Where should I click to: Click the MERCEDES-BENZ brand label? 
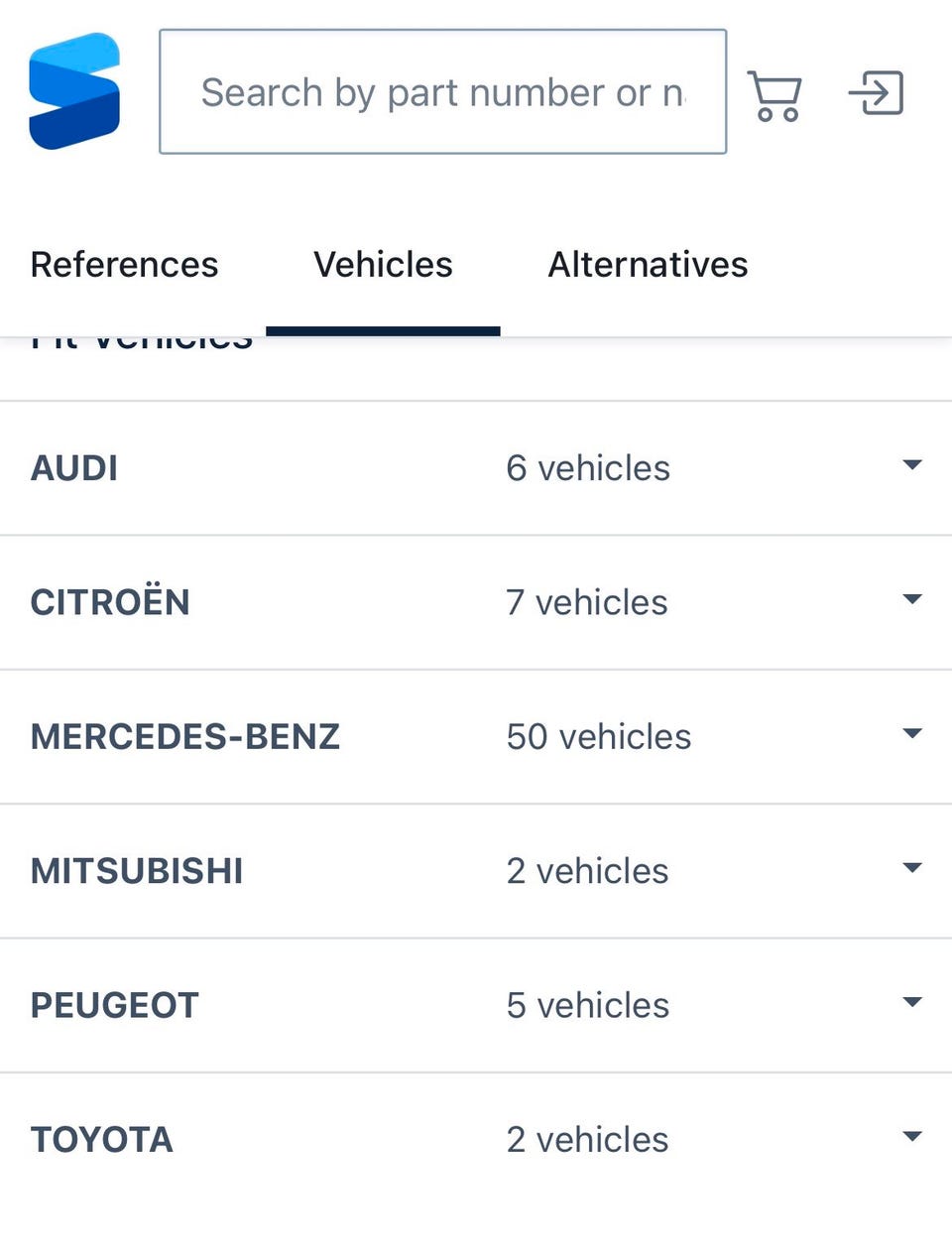(x=185, y=737)
